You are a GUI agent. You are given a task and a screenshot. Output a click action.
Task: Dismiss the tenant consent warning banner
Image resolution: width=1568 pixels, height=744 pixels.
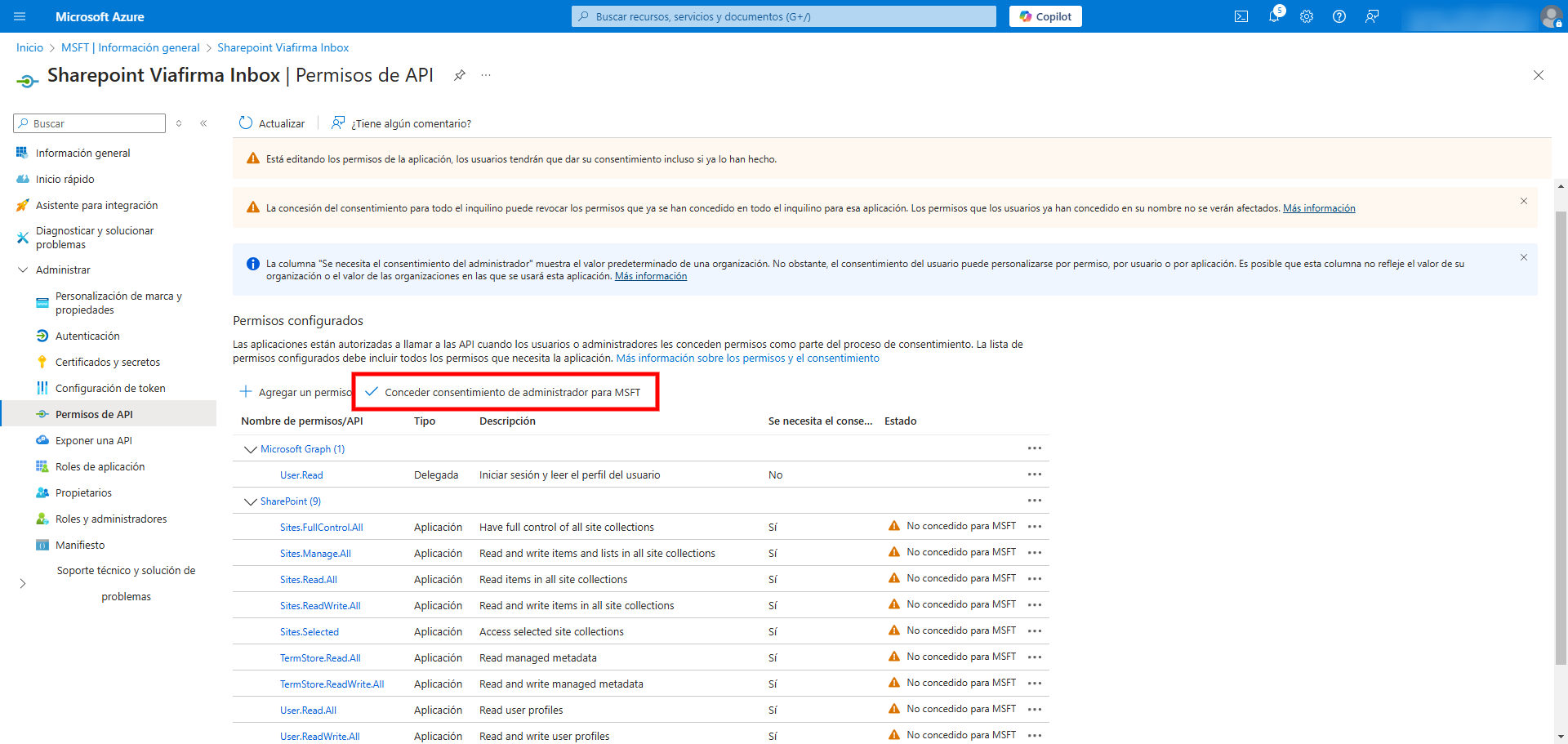click(1524, 201)
